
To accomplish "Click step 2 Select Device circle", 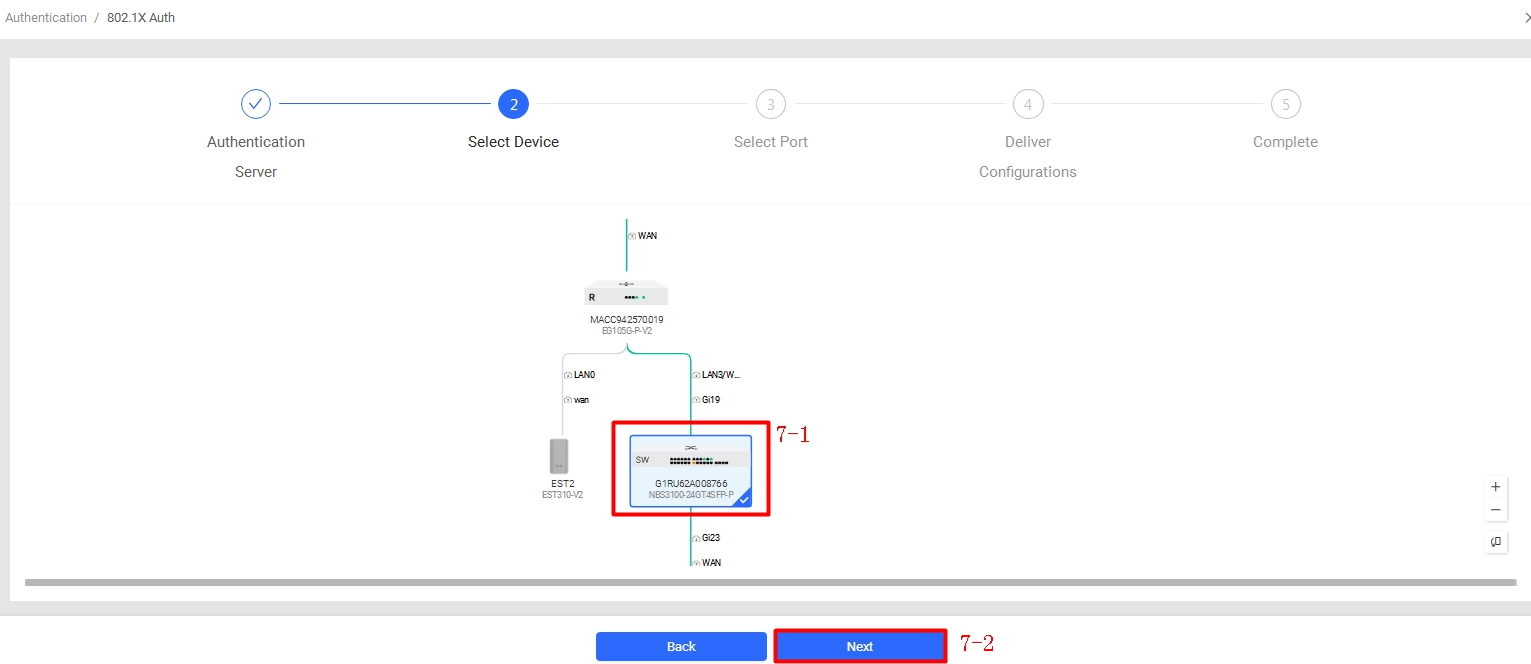I will point(513,104).
